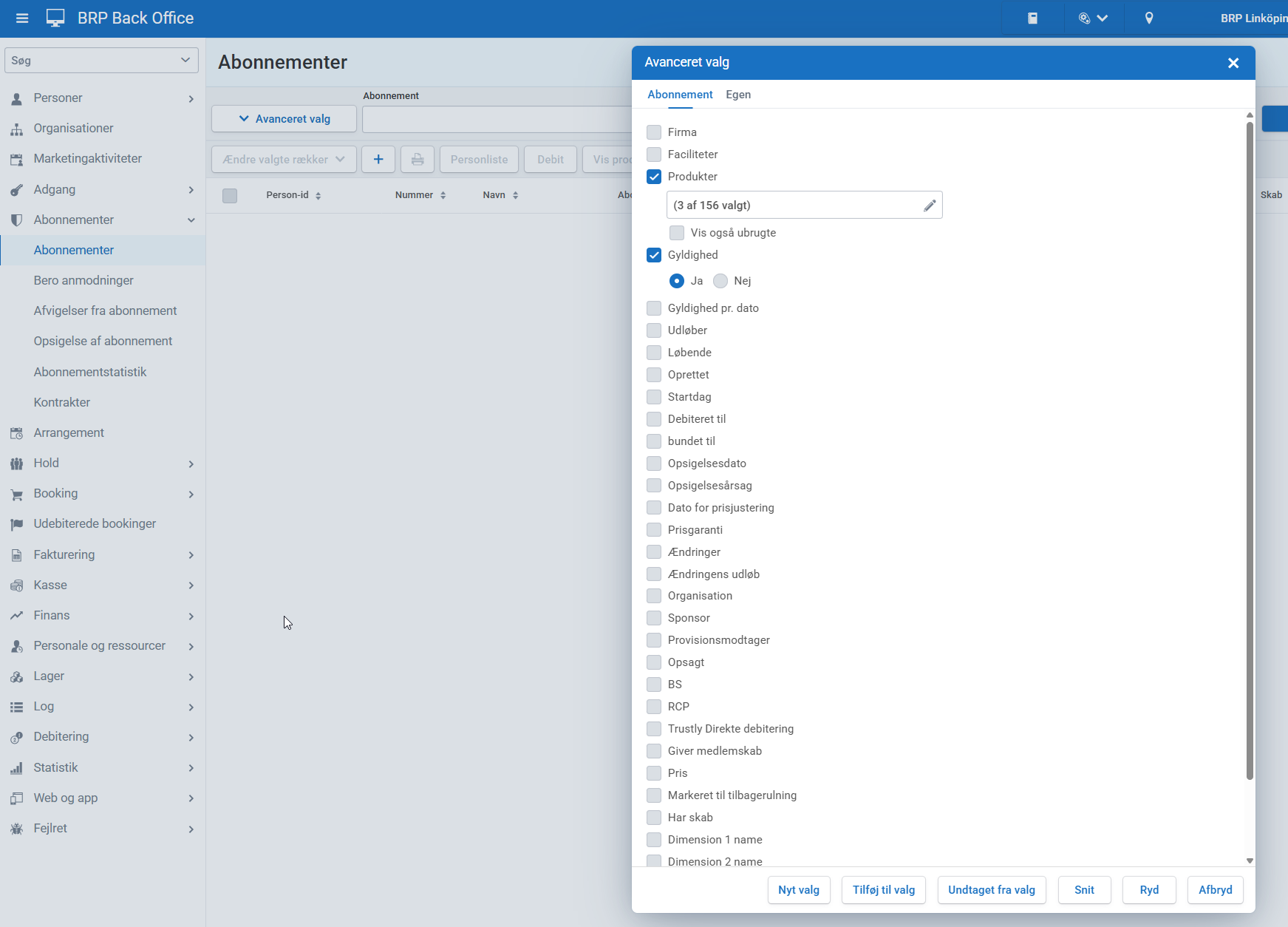Click the Ryd button
1288x927 pixels.
pos(1148,890)
